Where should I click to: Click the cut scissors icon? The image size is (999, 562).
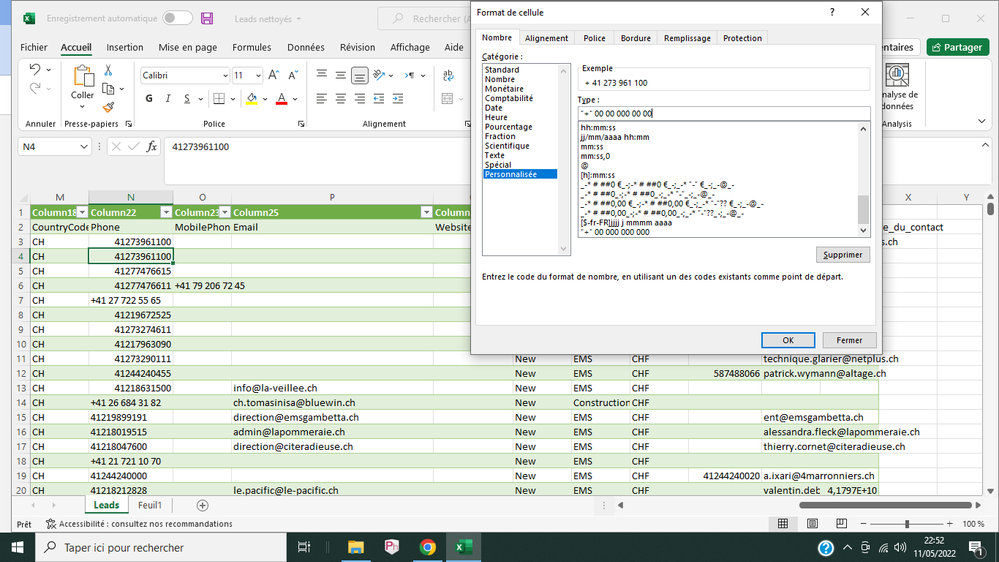tap(108, 70)
